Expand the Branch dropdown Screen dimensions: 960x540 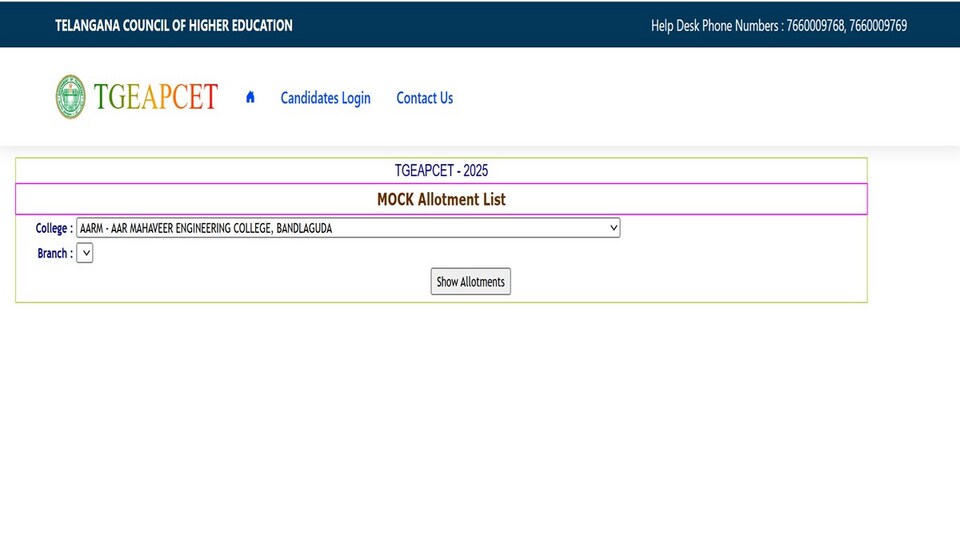(84, 253)
